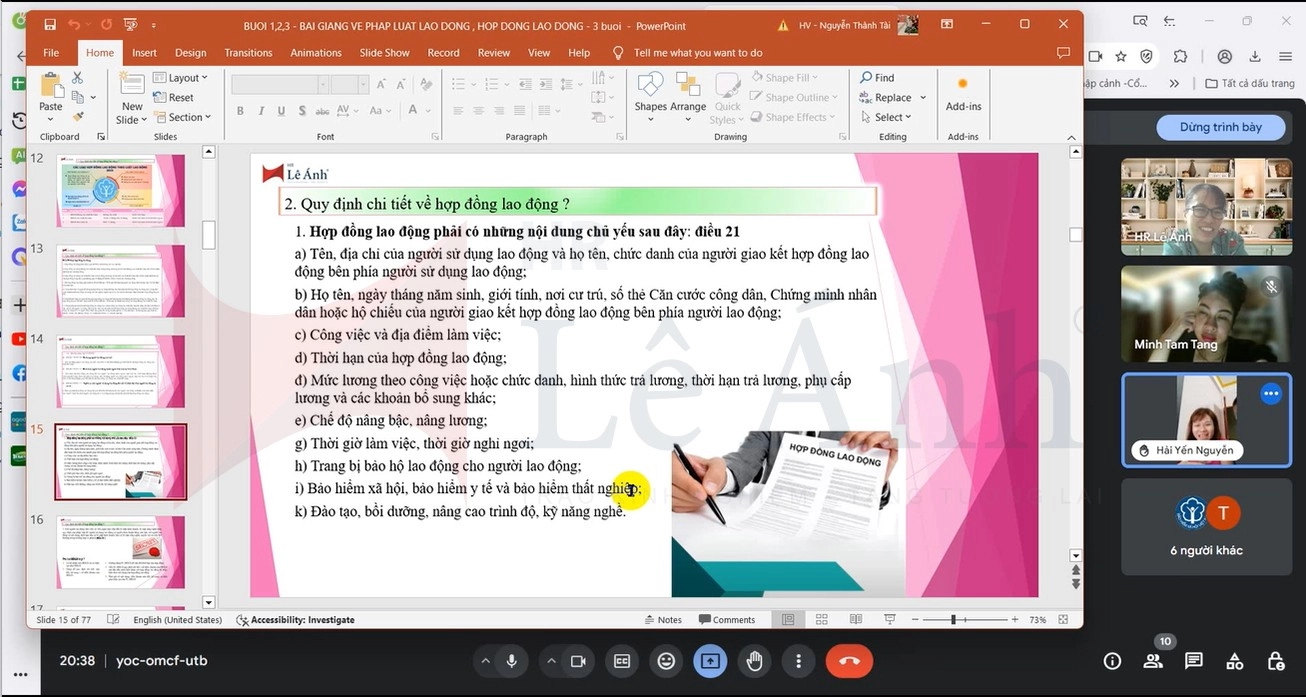
Task: Open meeting details info icon
Action: click(1112, 661)
